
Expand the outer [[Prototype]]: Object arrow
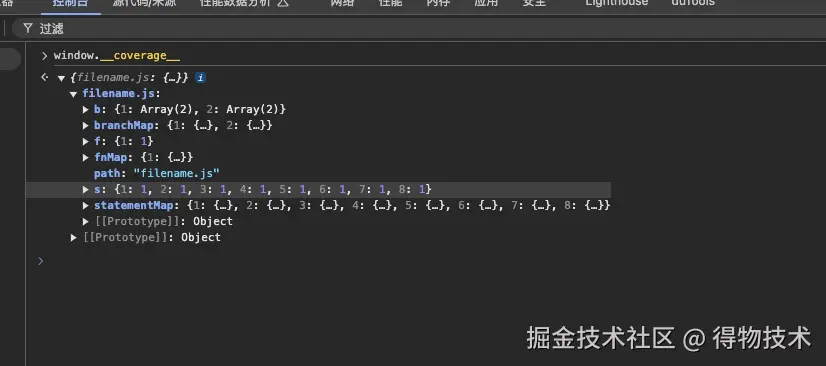point(74,238)
